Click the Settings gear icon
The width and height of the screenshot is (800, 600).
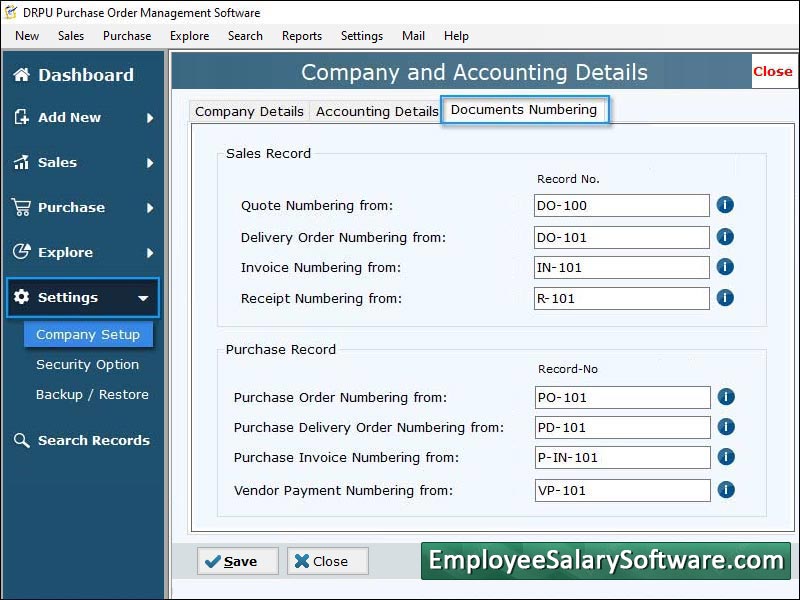tap(22, 298)
